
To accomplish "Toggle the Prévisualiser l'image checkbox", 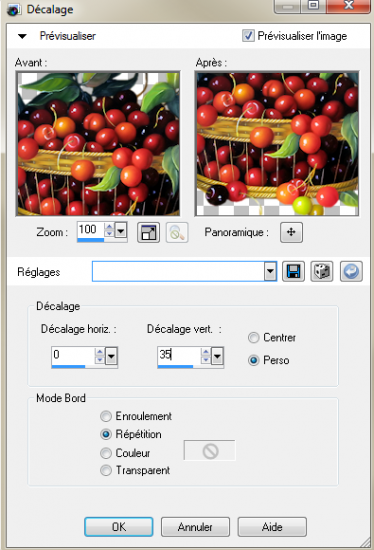I will [x=248, y=35].
